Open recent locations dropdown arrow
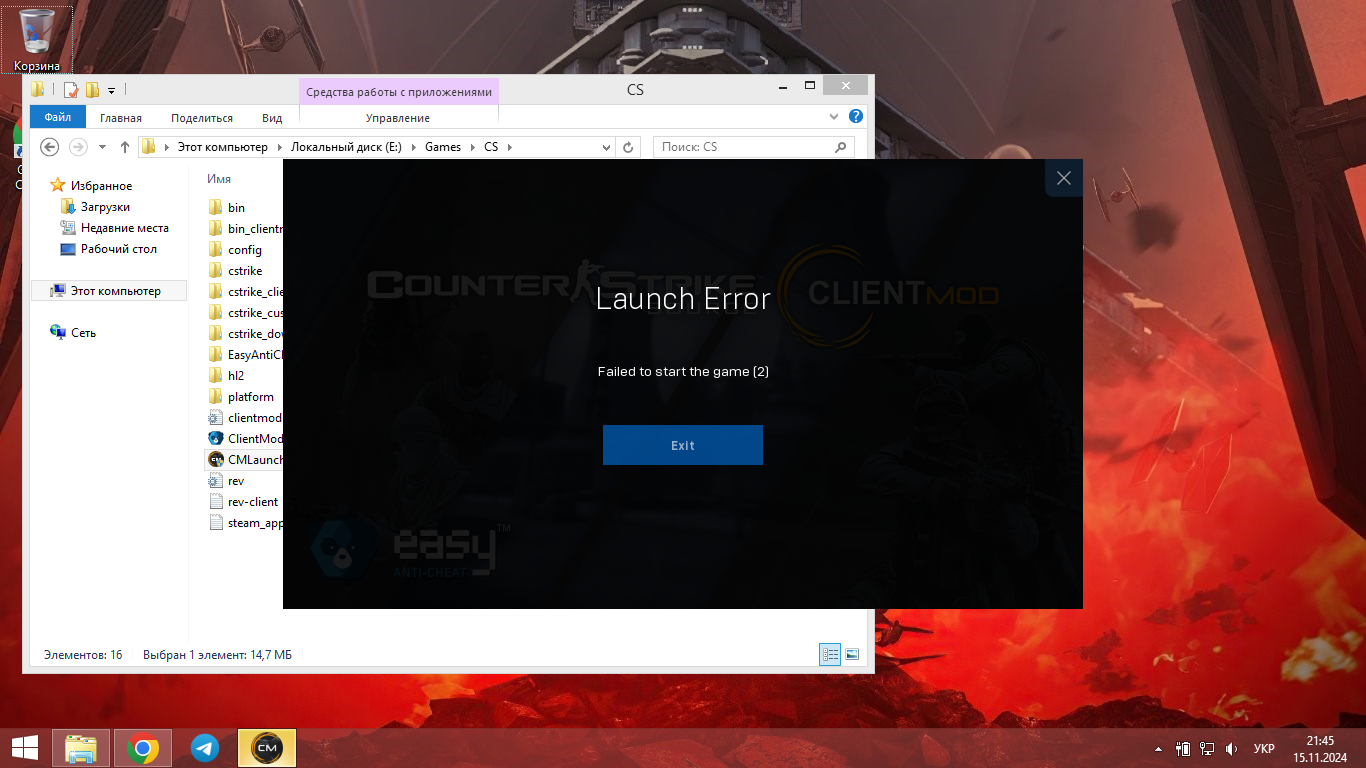Screen dimensions: 1366x768 pos(103,148)
